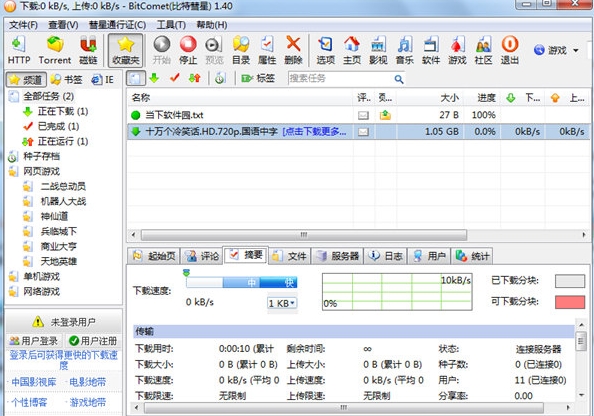Select 正在运行 (1) tree item
This screenshot has width=594, height=416.
tap(55, 141)
